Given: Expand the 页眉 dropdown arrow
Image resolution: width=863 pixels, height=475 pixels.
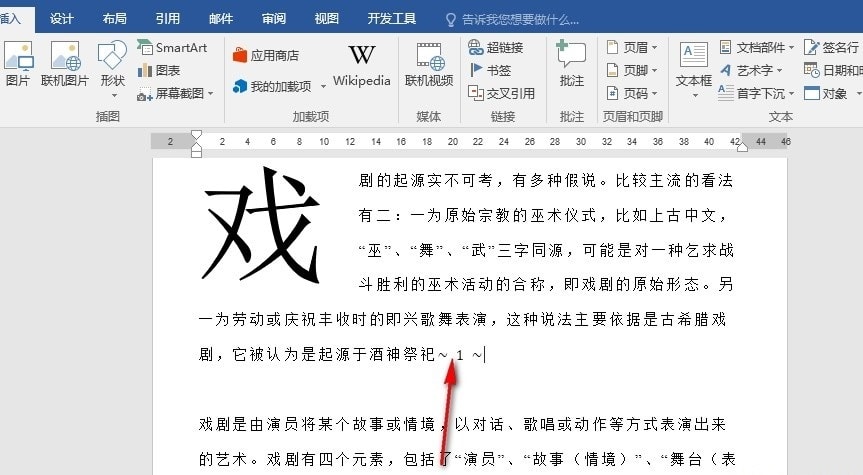Looking at the screenshot, I should coord(654,48).
